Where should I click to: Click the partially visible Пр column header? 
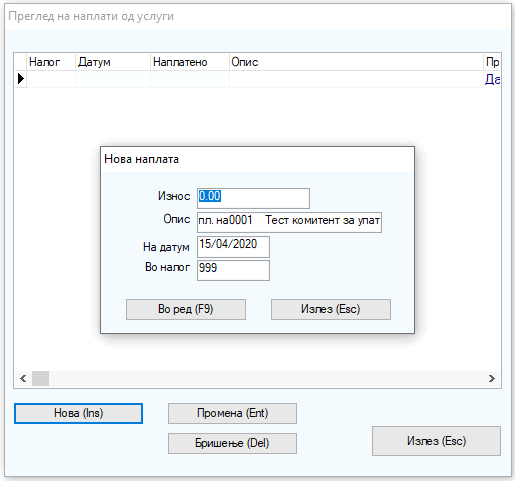point(492,62)
